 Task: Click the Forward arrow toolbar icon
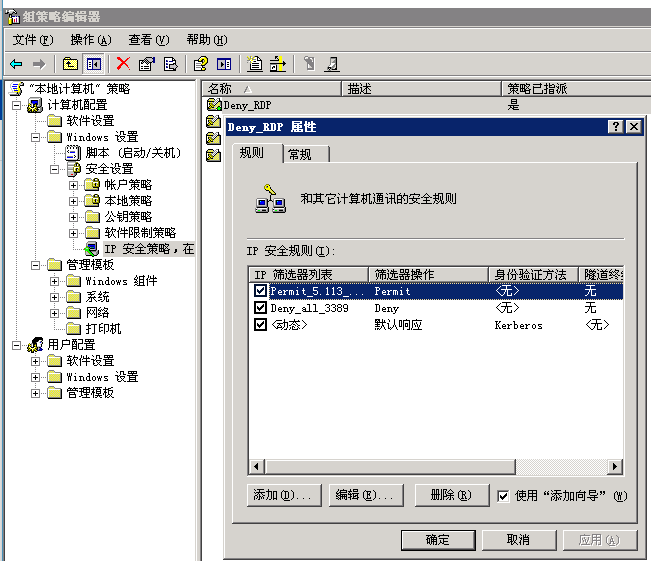39,64
